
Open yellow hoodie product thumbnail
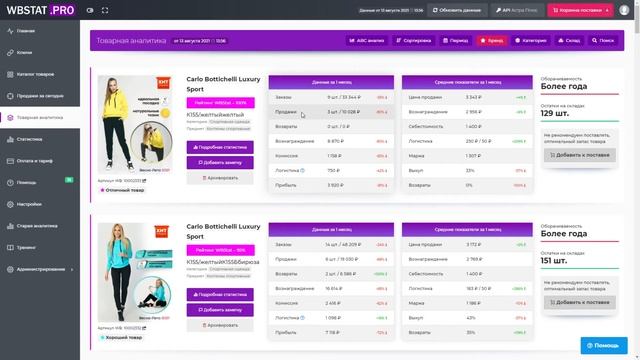point(135,124)
